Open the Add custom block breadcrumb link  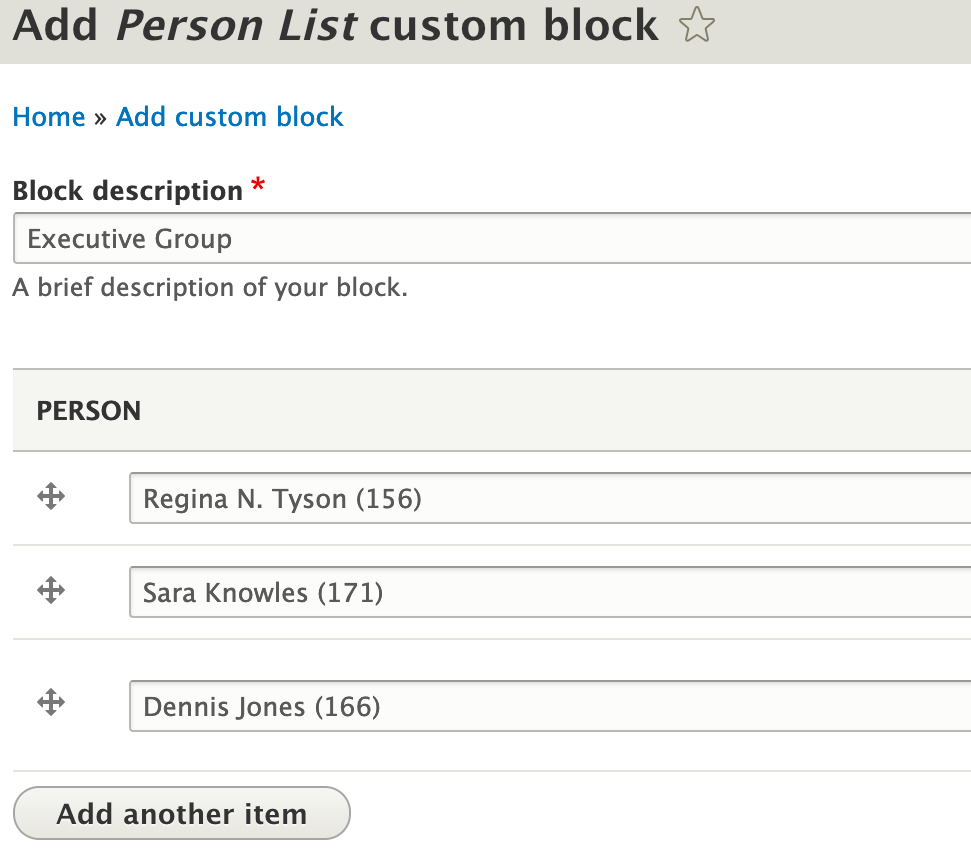tap(229, 117)
